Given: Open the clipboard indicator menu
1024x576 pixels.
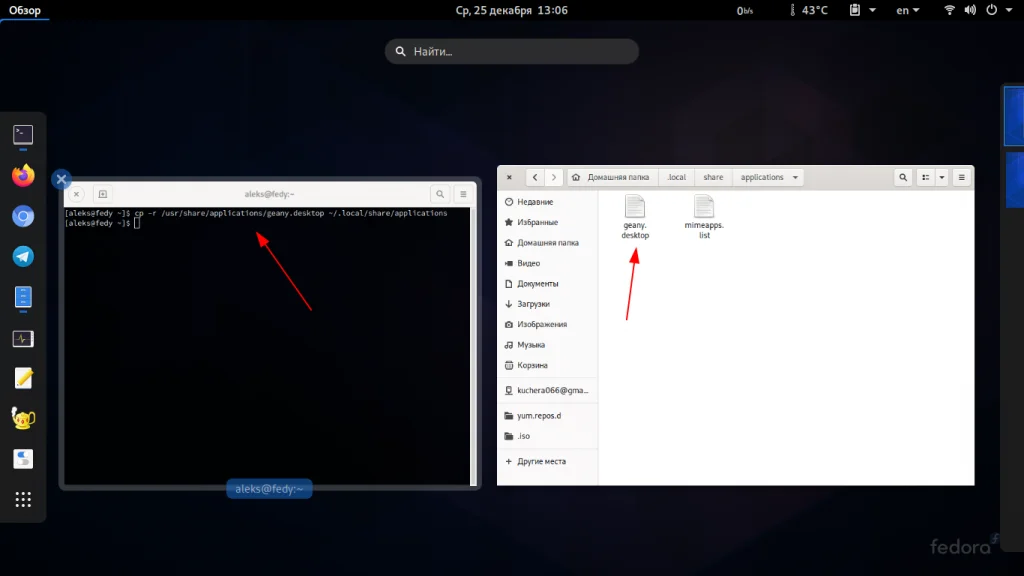Looking at the screenshot, I should click(x=862, y=10).
